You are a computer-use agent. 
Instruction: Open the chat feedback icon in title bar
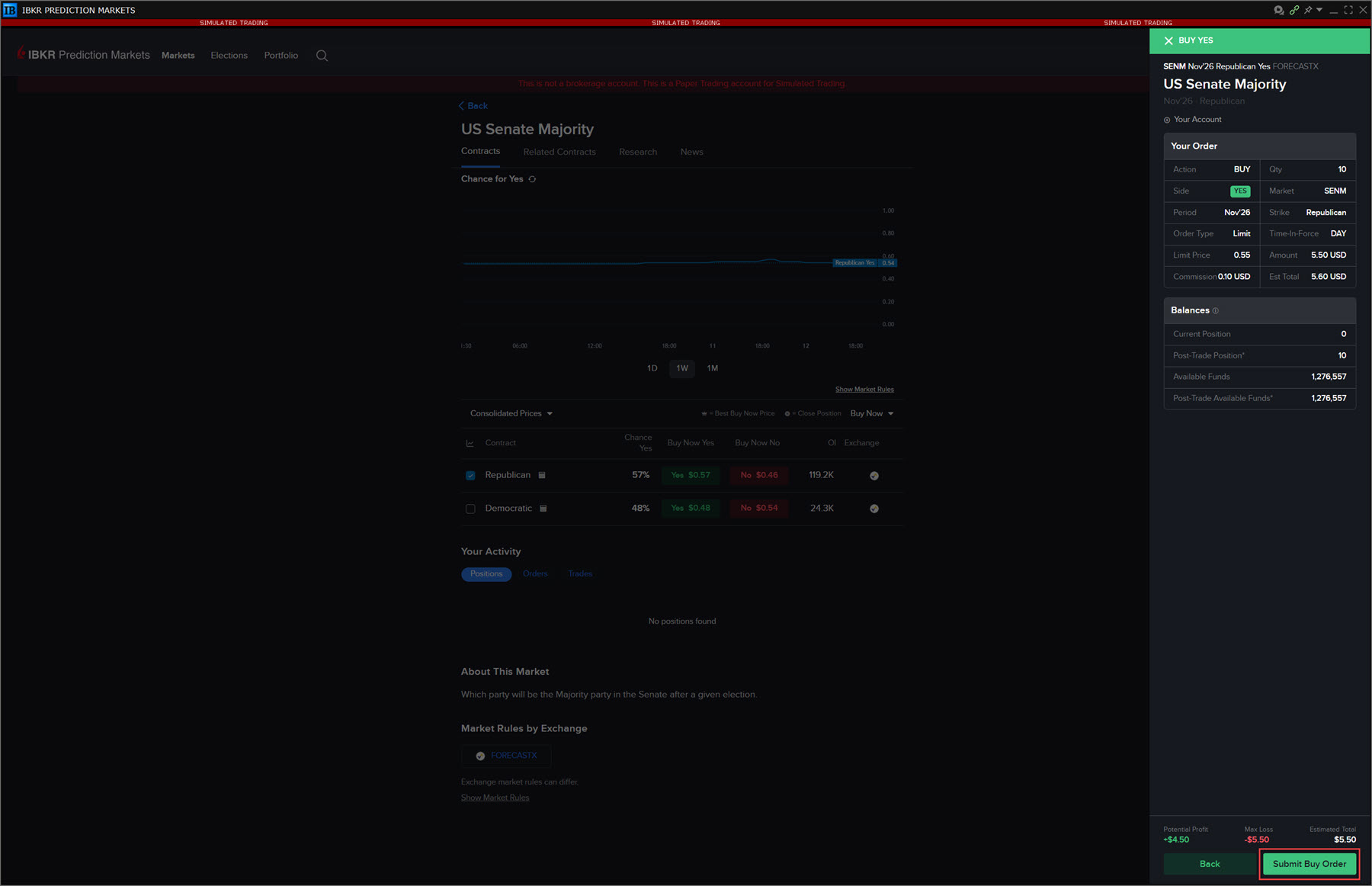click(1278, 10)
